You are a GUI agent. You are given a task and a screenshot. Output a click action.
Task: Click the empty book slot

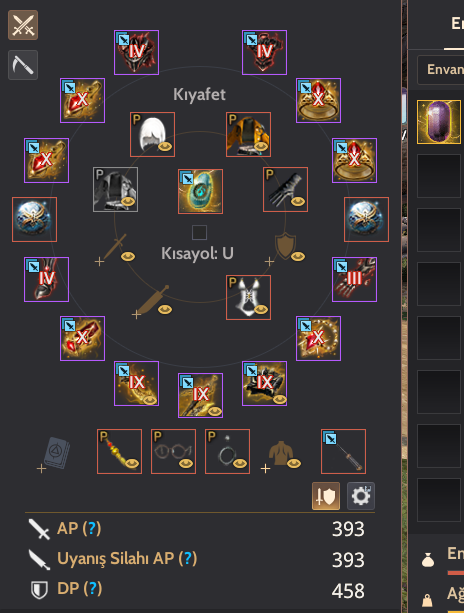(x=56, y=453)
